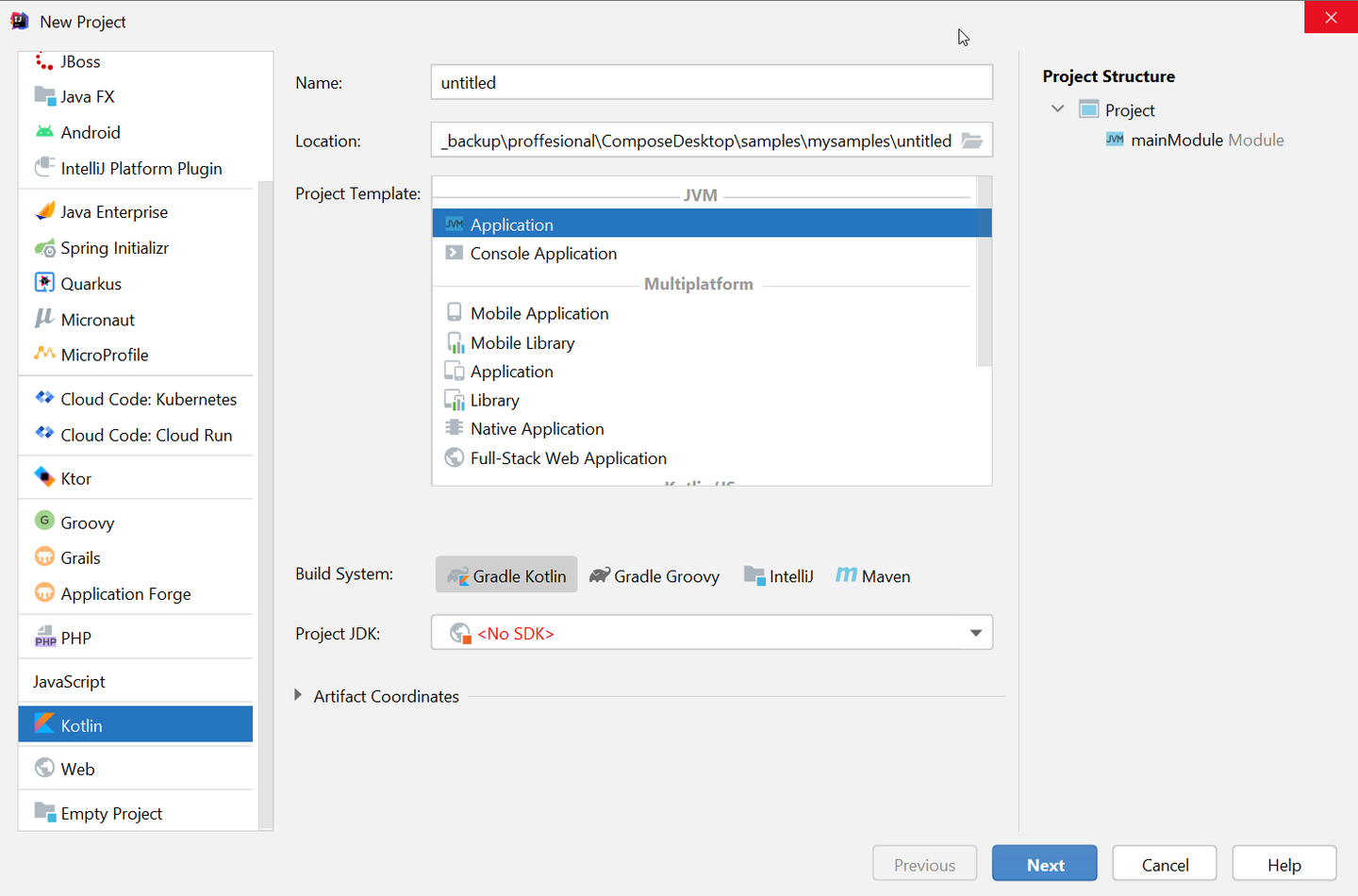Collapse the Project node in structure tree
This screenshot has width=1358, height=896.
point(1058,109)
